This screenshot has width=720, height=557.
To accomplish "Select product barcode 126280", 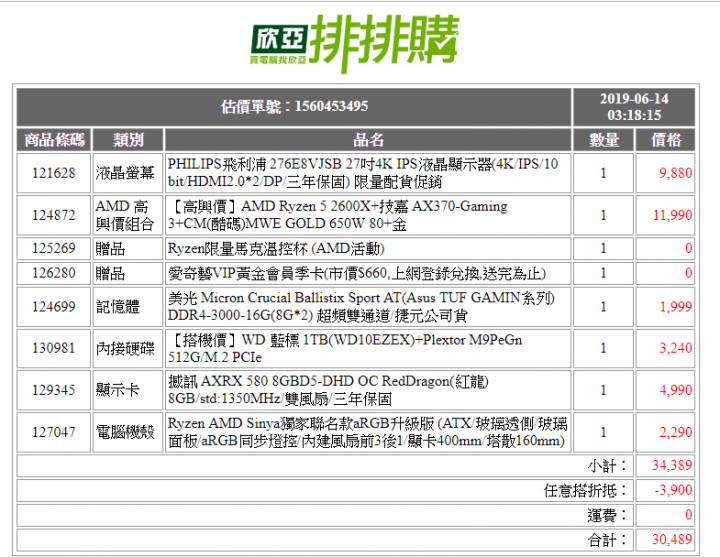I will (54, 273).
